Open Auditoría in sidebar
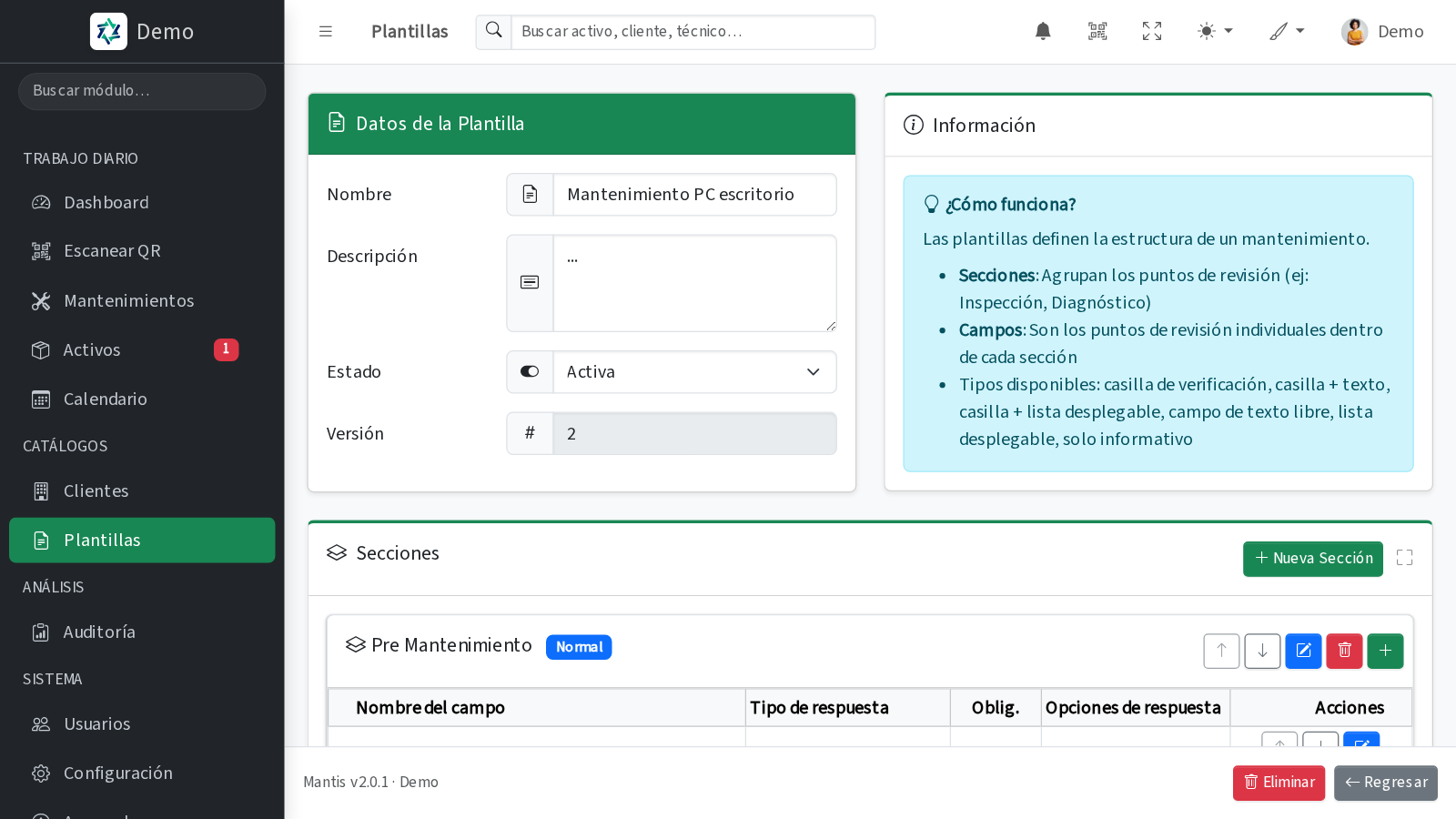This screenshot has height=819, width=1456. (142, 632)
